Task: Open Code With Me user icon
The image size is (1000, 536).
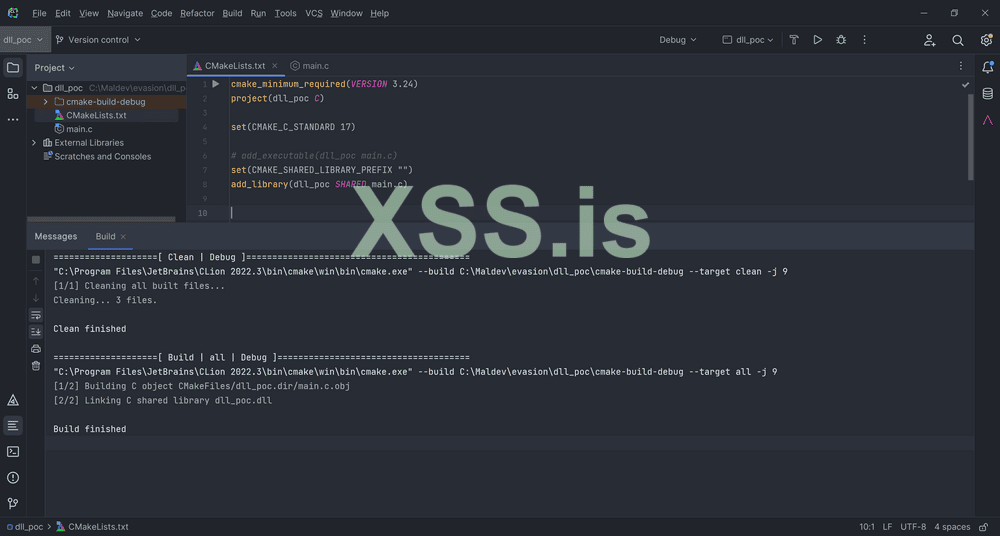Action: [x=930, y=40]
